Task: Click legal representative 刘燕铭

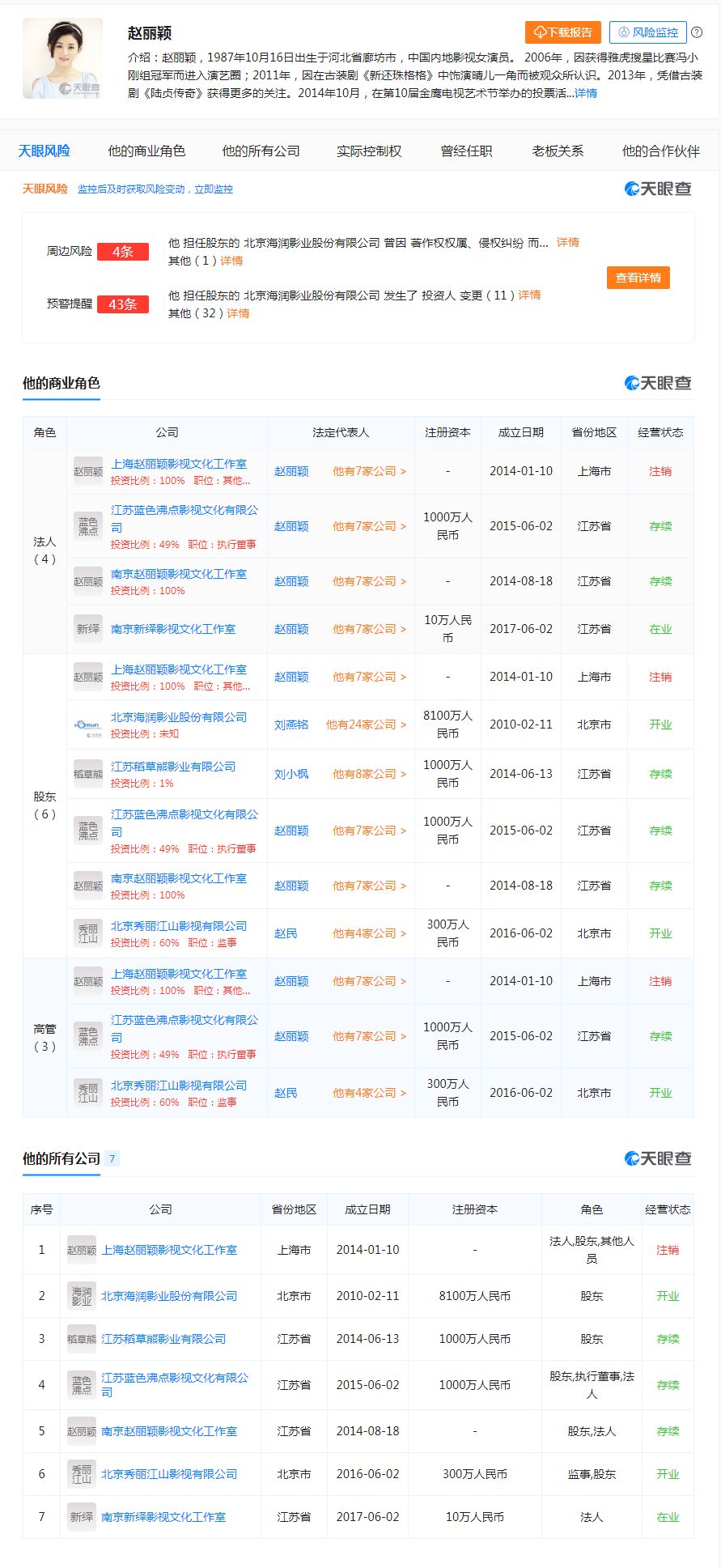Action: click(291, 725)
